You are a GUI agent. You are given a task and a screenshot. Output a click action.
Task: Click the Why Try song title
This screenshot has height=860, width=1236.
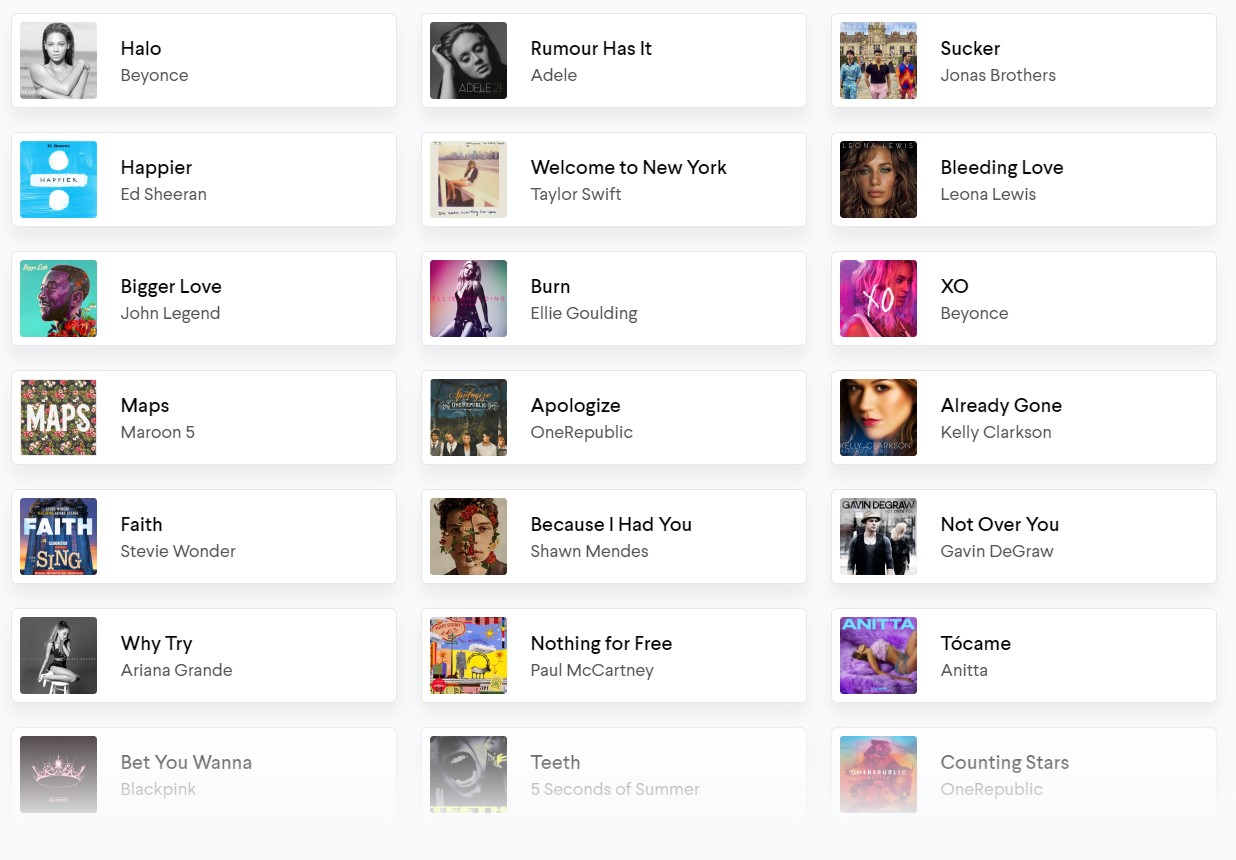[x=156, y=644]
